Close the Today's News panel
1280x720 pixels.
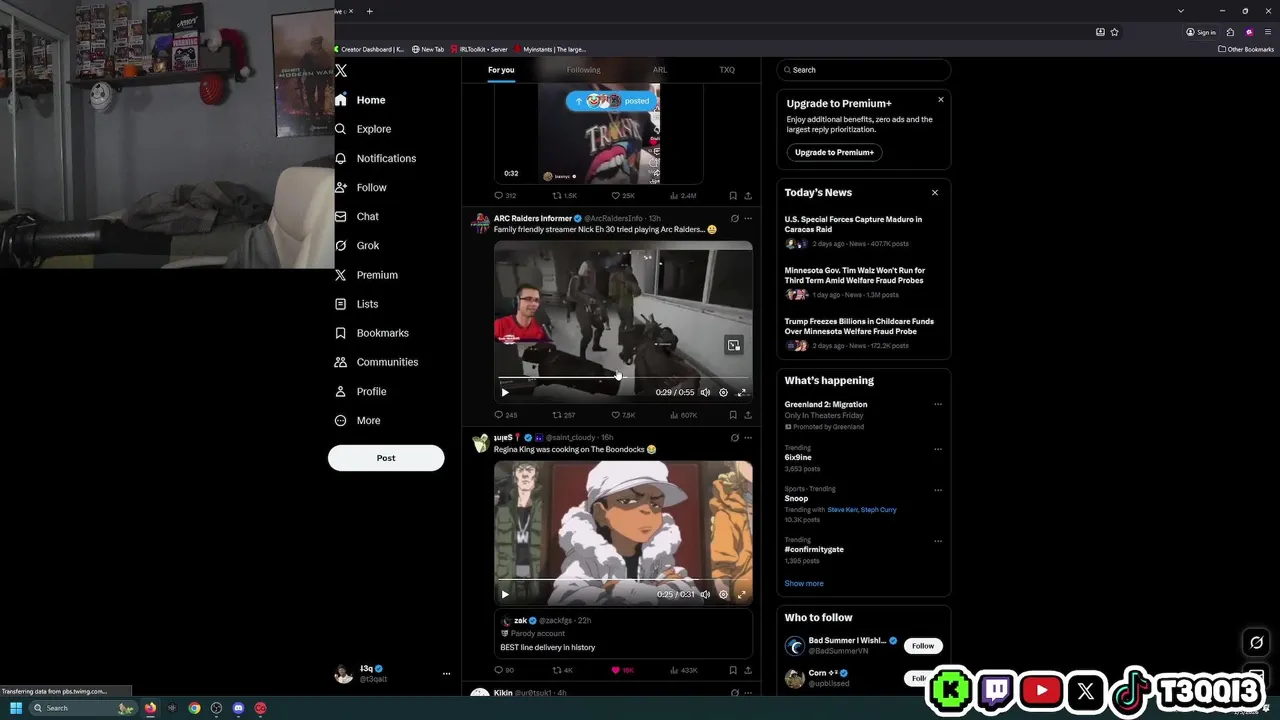point(935,192)
